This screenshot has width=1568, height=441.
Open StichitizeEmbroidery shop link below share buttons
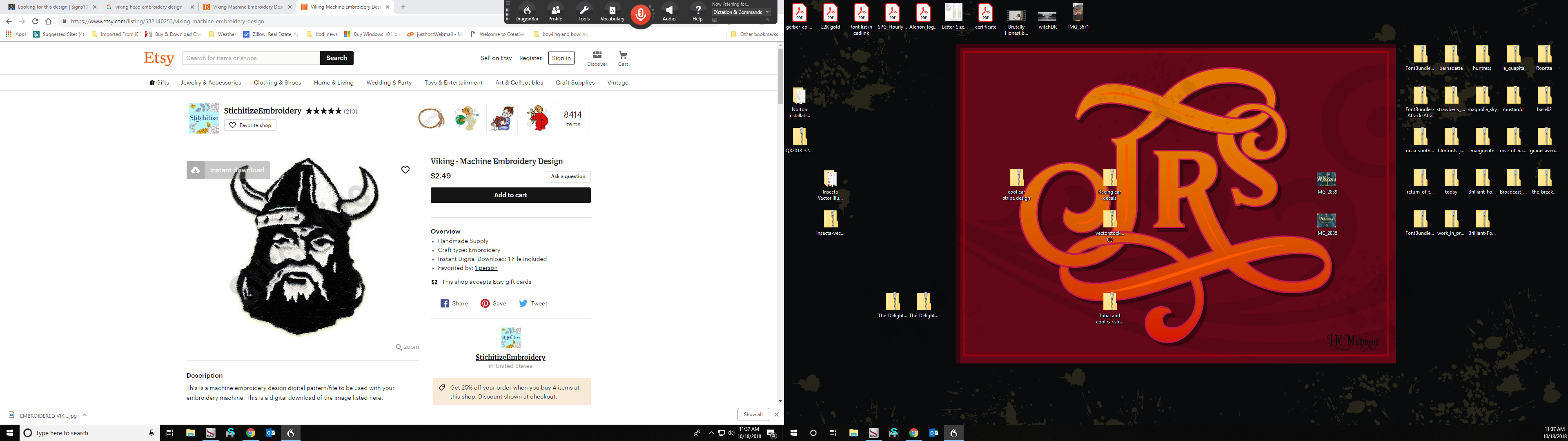pos(510,358)
